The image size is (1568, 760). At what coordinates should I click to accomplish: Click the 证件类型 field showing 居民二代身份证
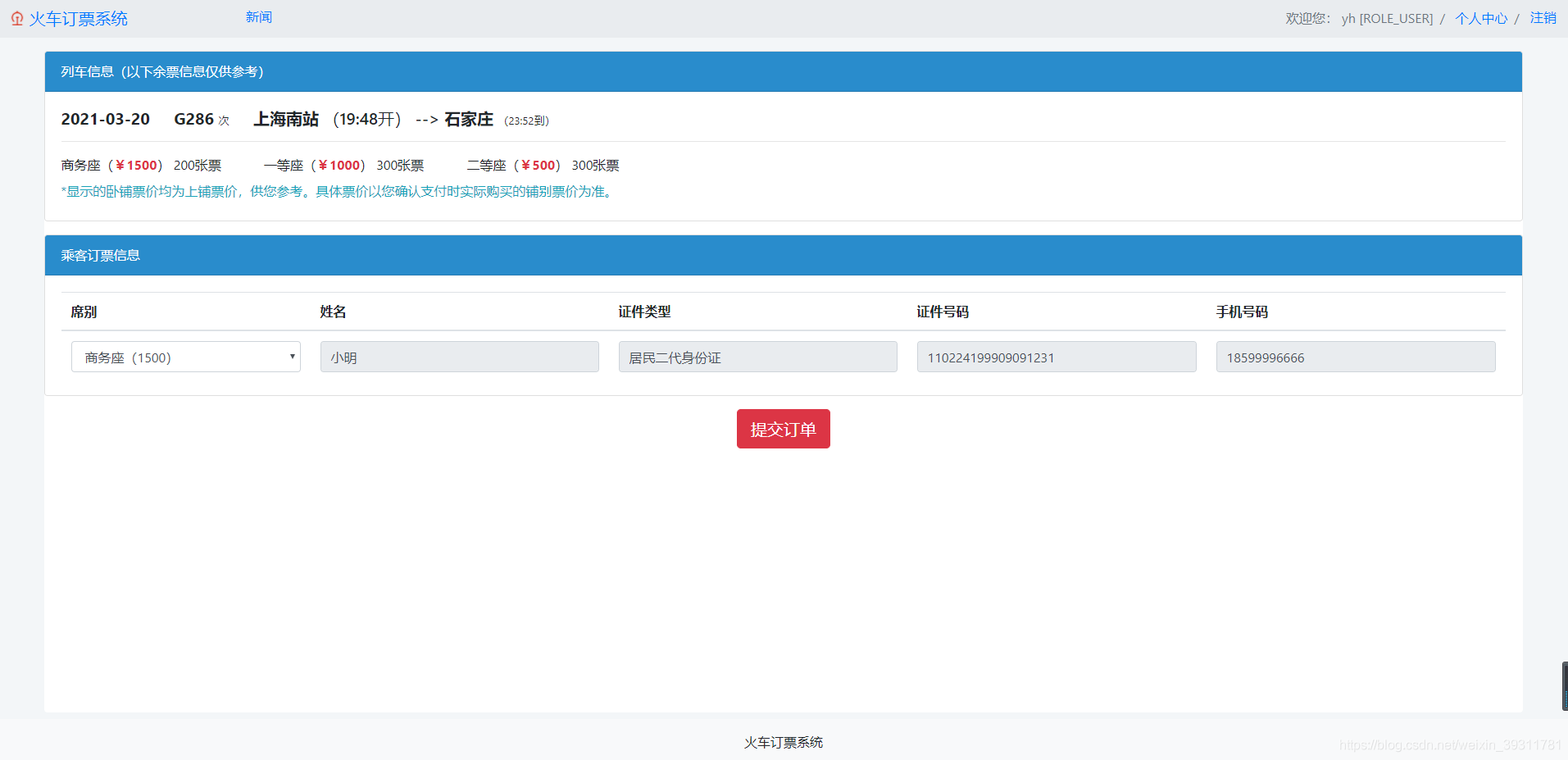click(758, 357)
